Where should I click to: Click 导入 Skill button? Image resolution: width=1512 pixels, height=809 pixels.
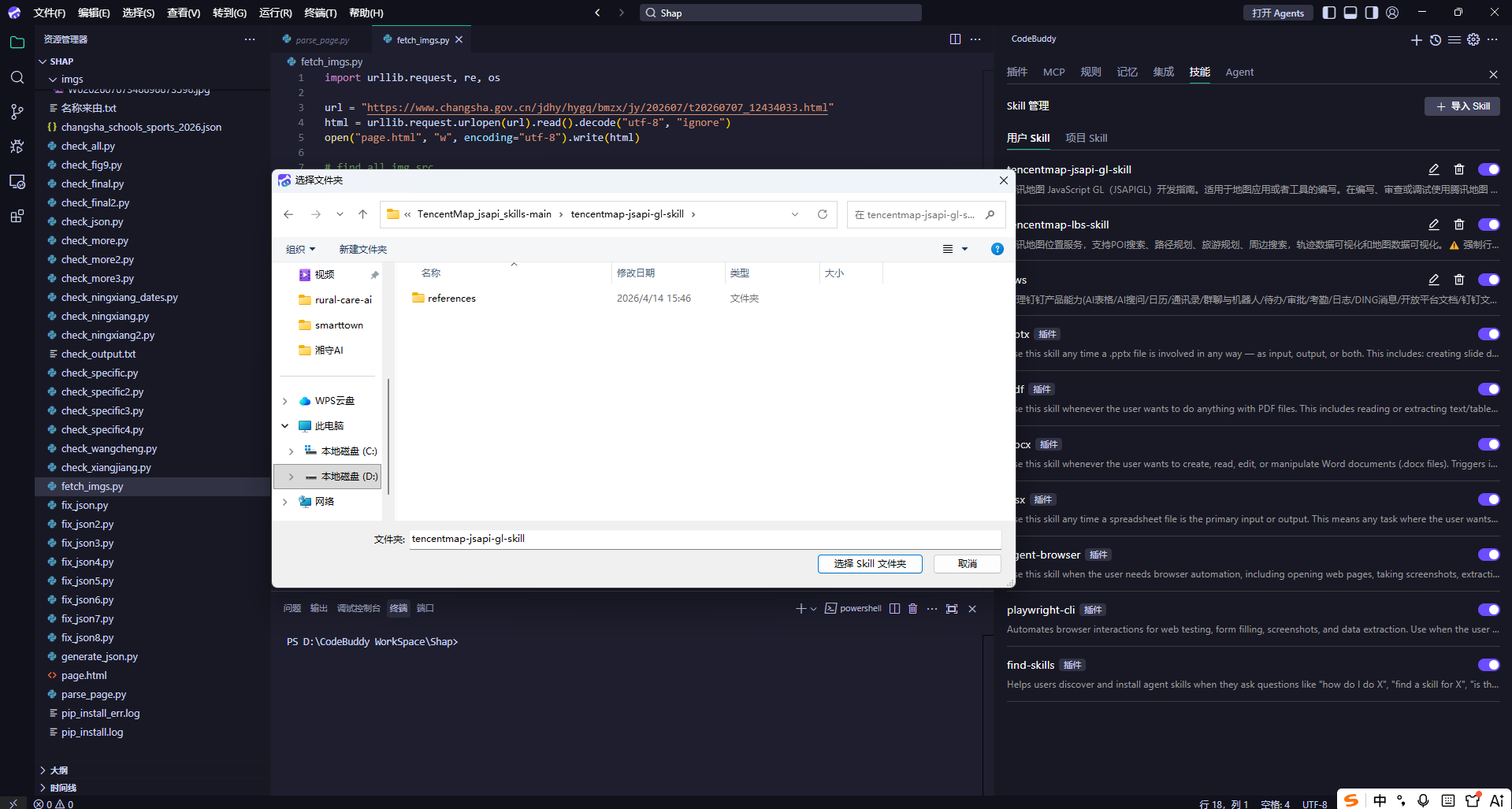(x=1462, y=106)
